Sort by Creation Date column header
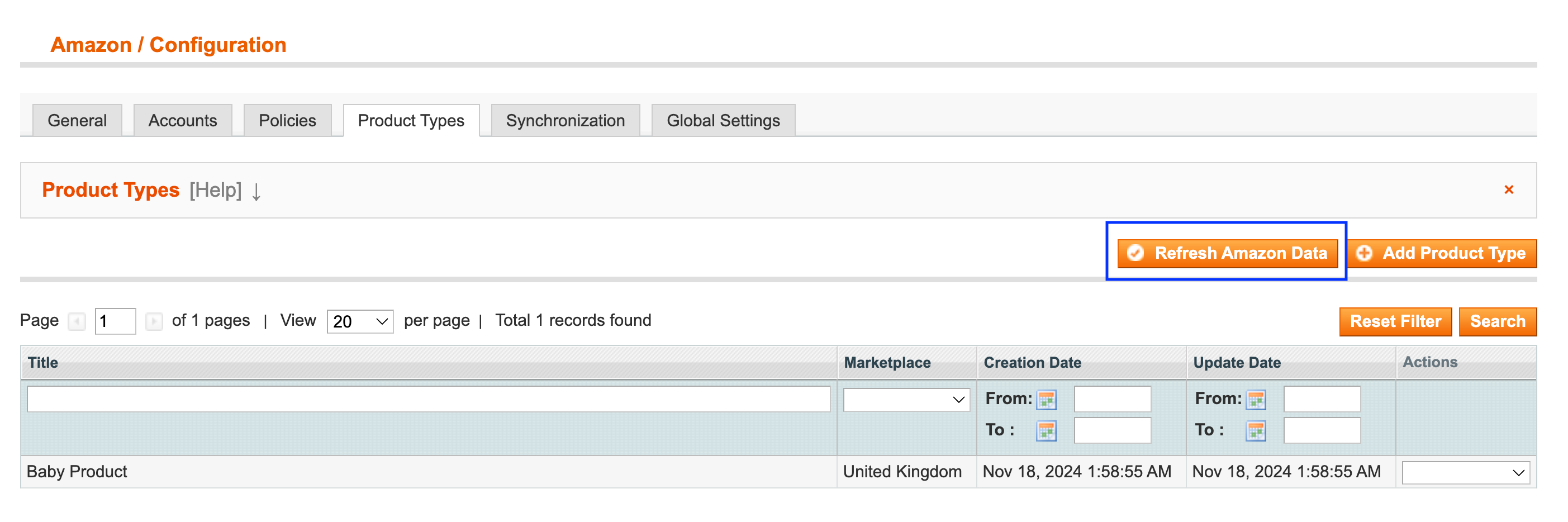Screen dimensions: 1568x522 1032,363
